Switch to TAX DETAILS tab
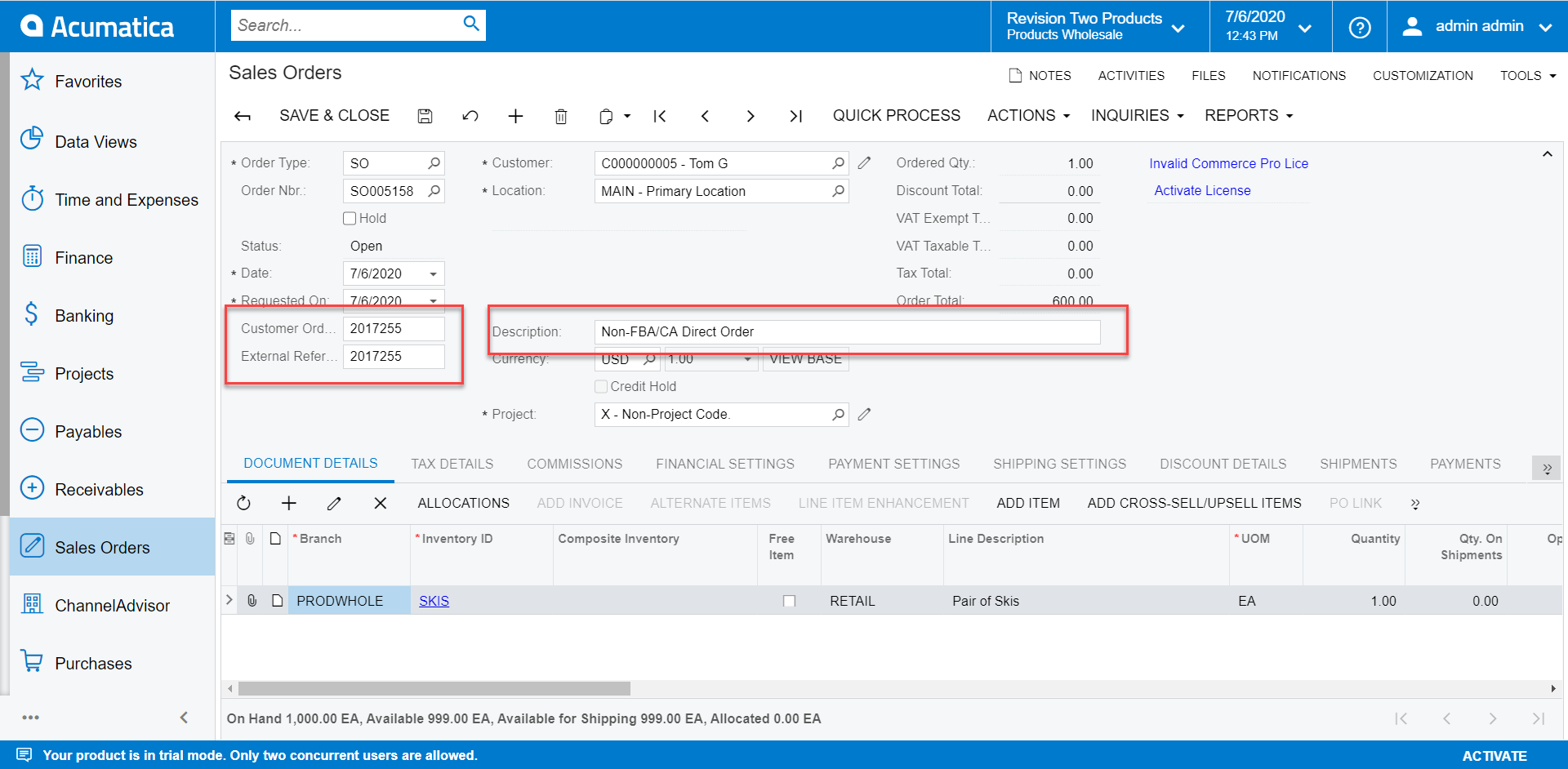This screenshot has height=769, width=1568. 452,464
